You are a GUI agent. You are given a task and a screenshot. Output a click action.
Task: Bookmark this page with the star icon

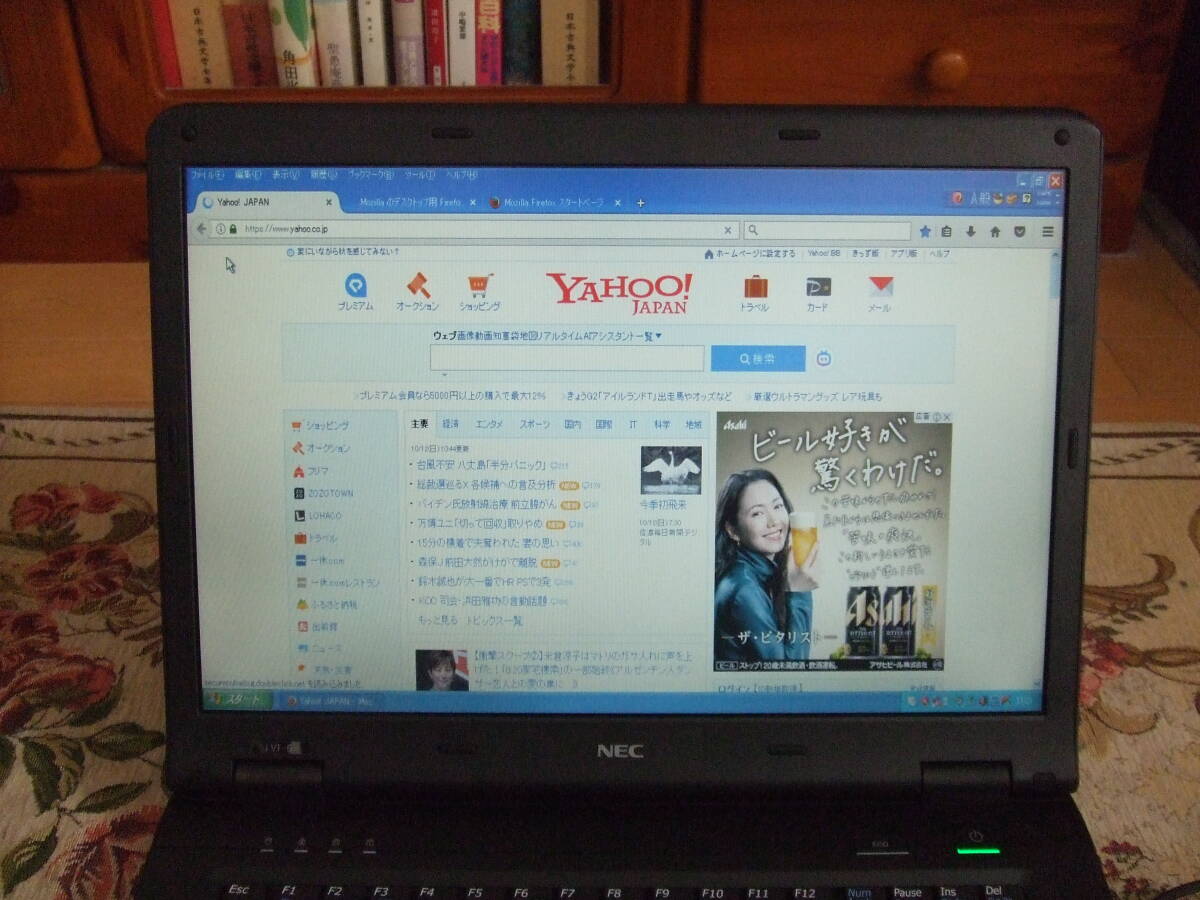coord(925,231)
